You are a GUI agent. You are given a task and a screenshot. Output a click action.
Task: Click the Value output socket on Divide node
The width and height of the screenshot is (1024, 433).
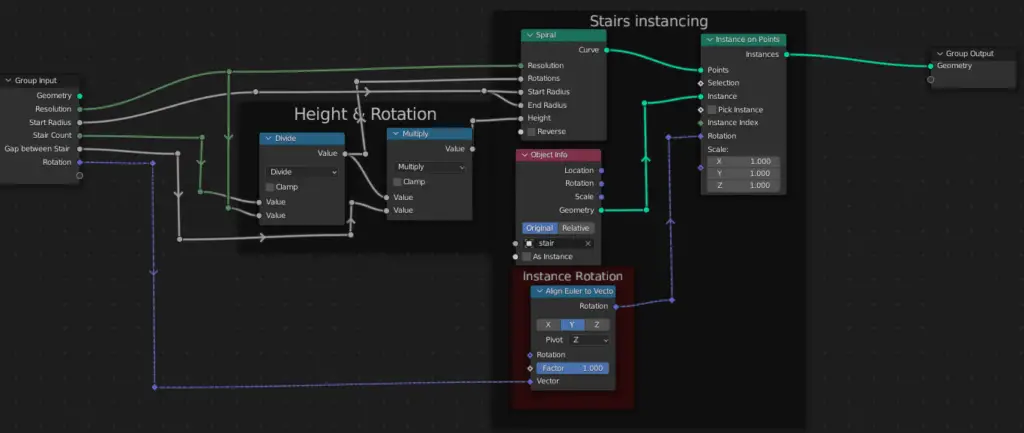(345, 153)
